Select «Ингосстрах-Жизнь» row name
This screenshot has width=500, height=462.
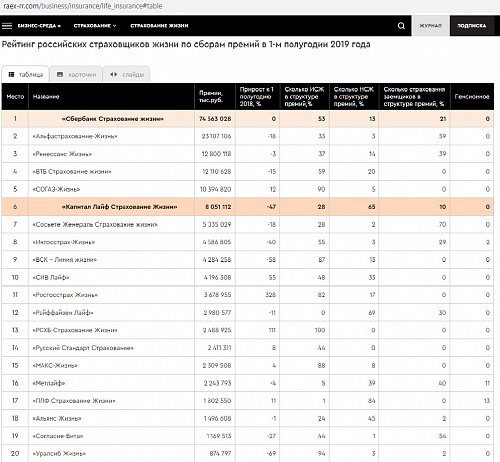pyautogui.click(x=64, y=242)
